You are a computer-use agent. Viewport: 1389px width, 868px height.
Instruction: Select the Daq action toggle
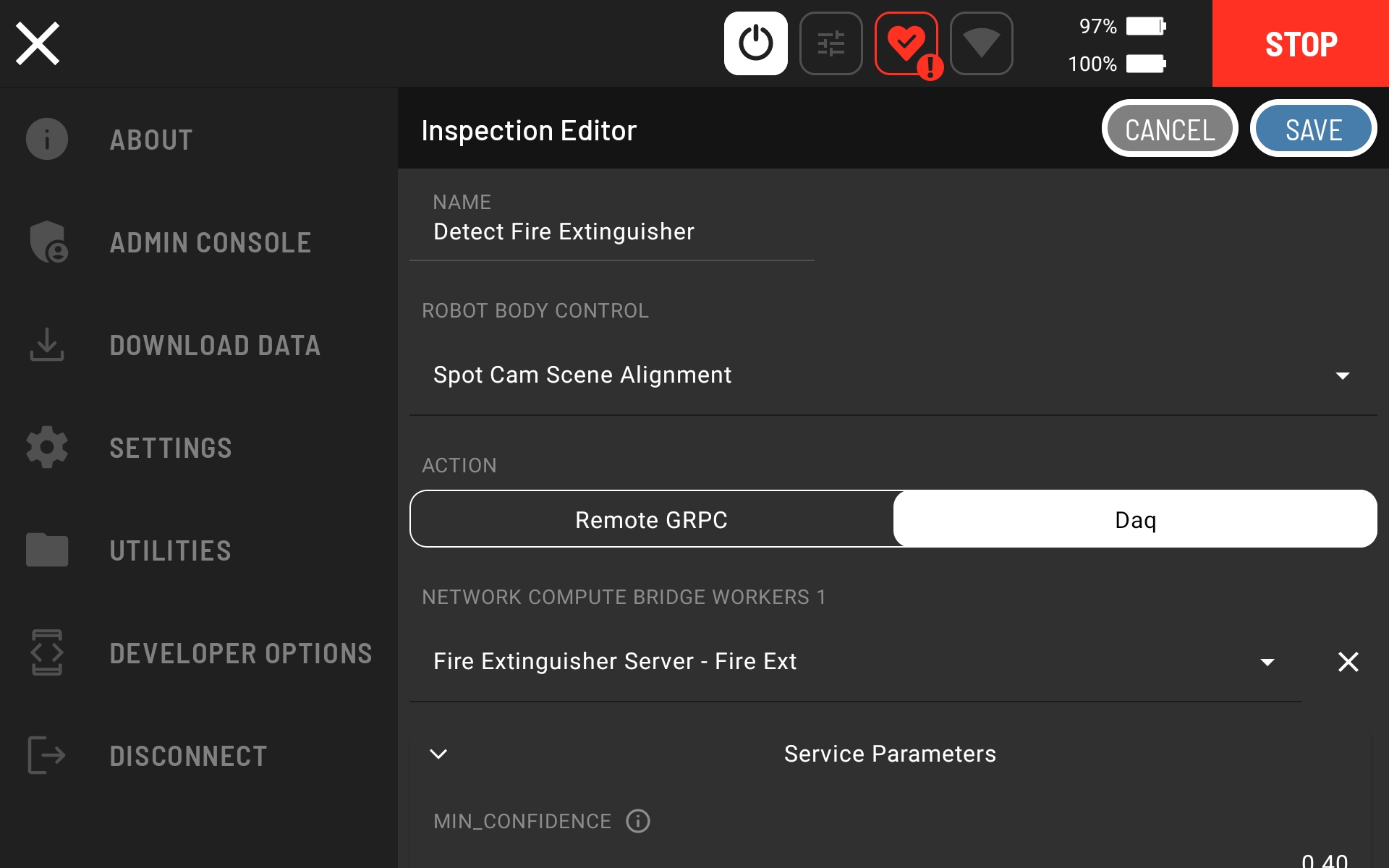coord(1135,519)
